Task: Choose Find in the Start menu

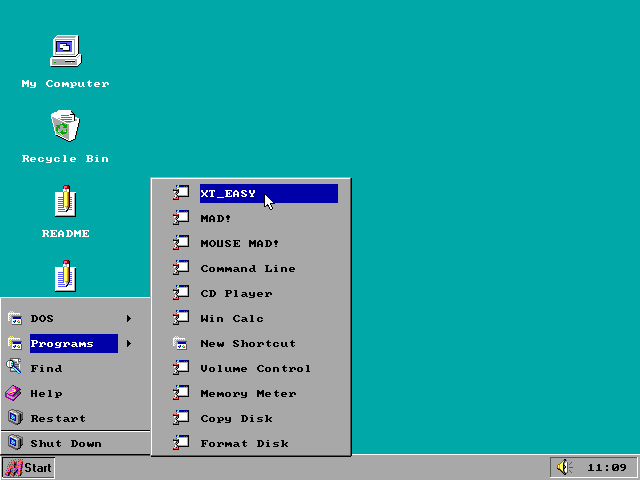Action: coord(76,369)
